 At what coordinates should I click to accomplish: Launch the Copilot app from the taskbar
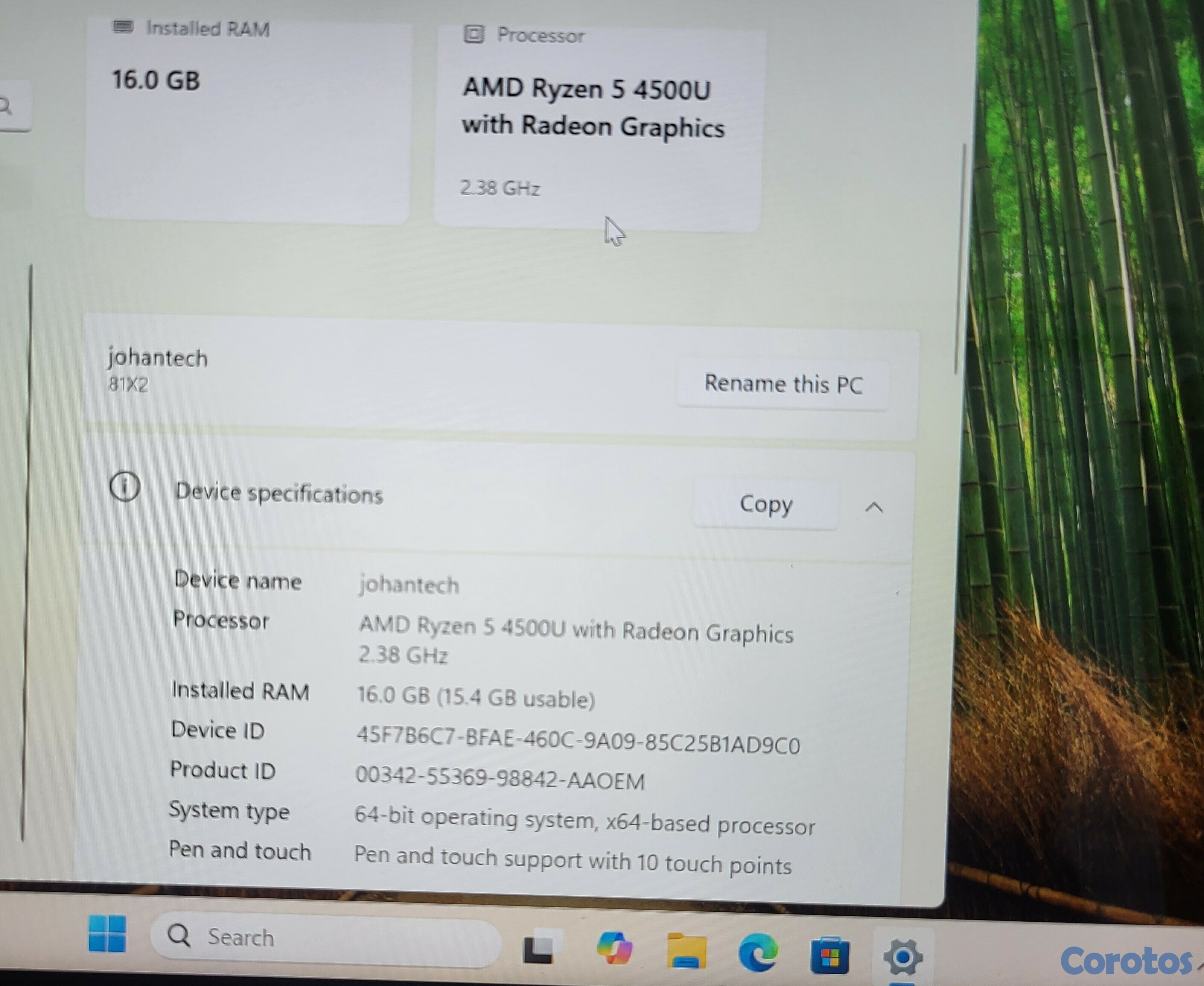click(x=614, y=948)
